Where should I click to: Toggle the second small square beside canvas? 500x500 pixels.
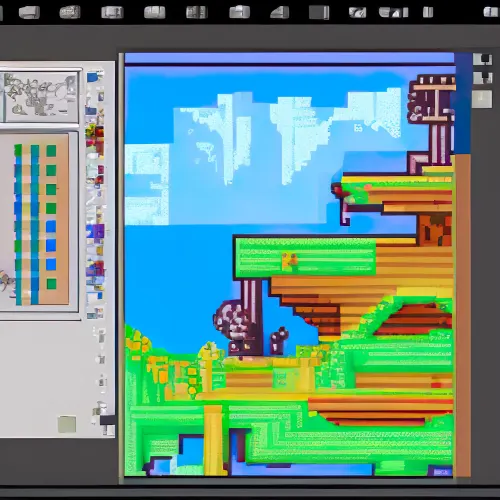click(x=482, y=78)
